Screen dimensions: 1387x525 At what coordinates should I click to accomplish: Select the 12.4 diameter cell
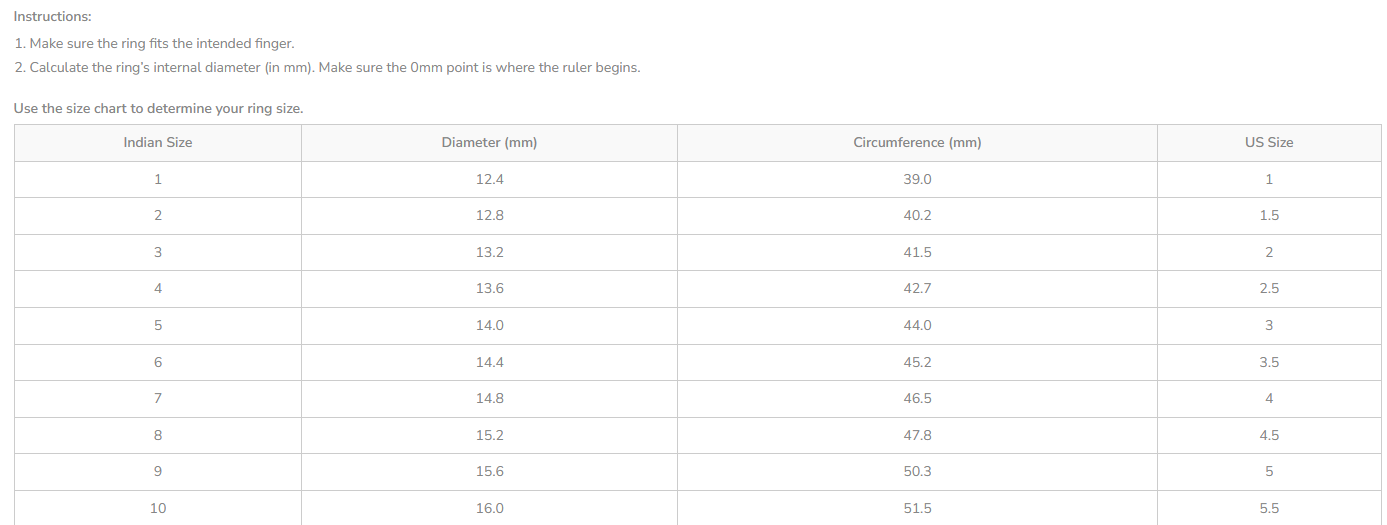pyautogui.click(x=489, y=180)
